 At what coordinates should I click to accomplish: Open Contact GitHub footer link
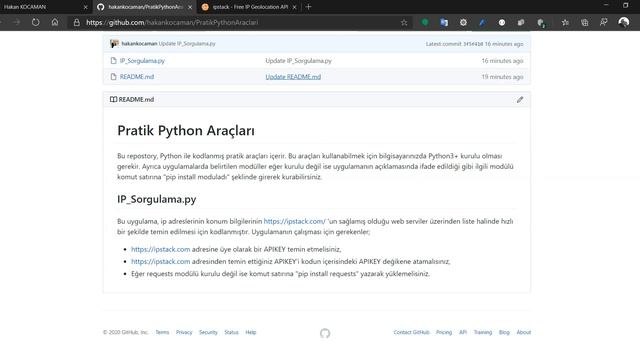pyautogui.click(x=411, y=332)
